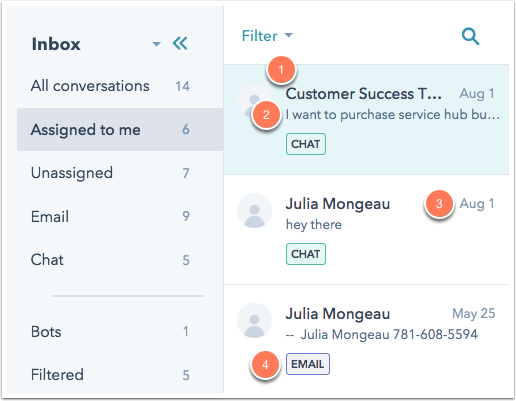Collapse the inbox sidebar with double chevron

pyautogui.click(x=180, y=43)
